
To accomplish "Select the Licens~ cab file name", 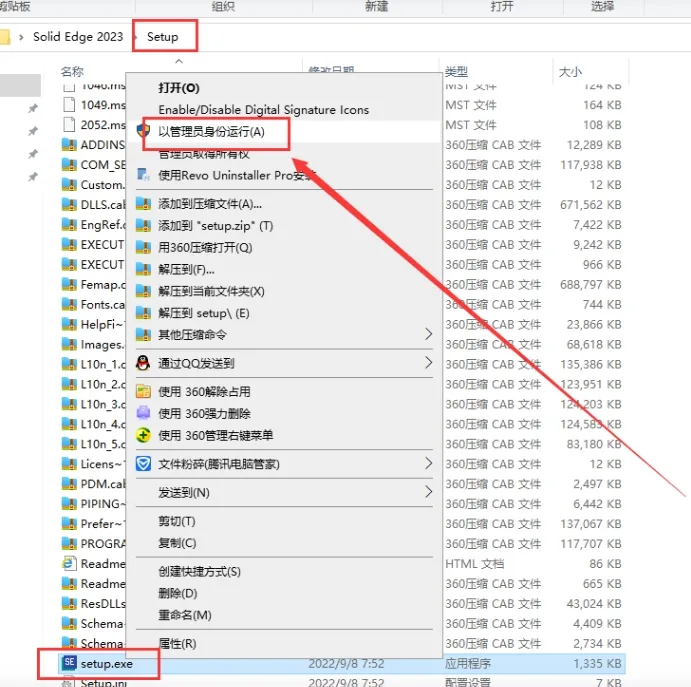I will click(x=103, y=464).
